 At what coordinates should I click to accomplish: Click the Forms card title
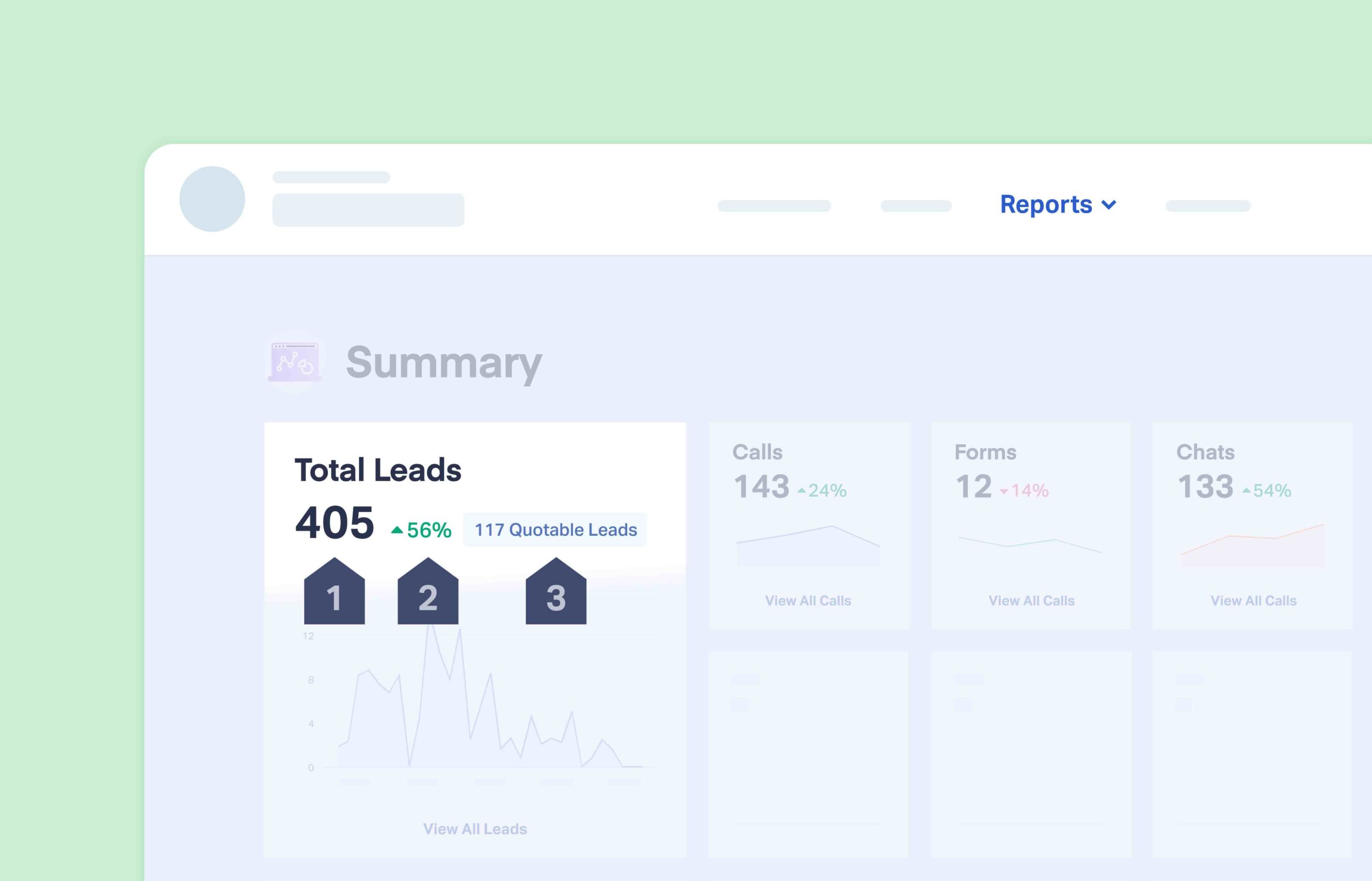(985, 452)
